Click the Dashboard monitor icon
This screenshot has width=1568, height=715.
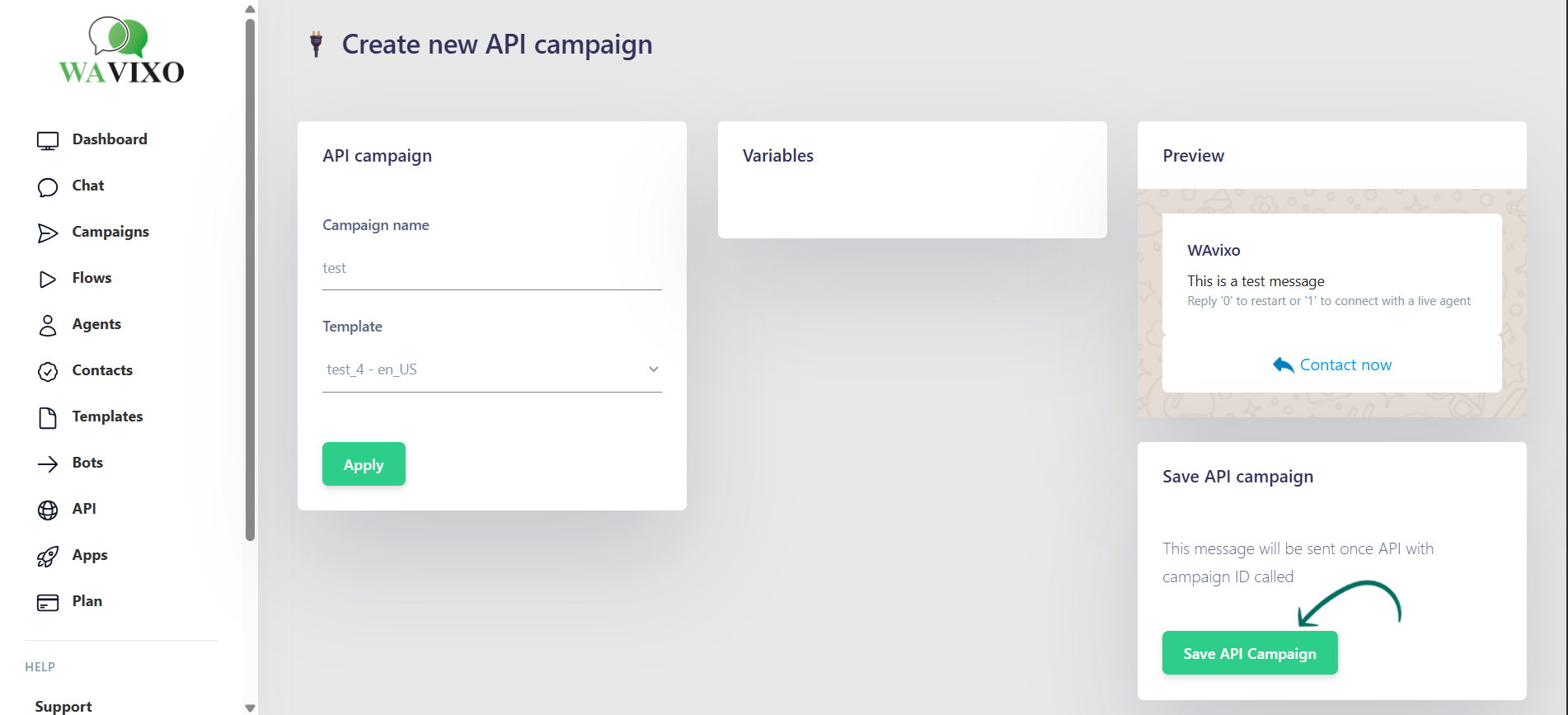(x=48, y=141)
